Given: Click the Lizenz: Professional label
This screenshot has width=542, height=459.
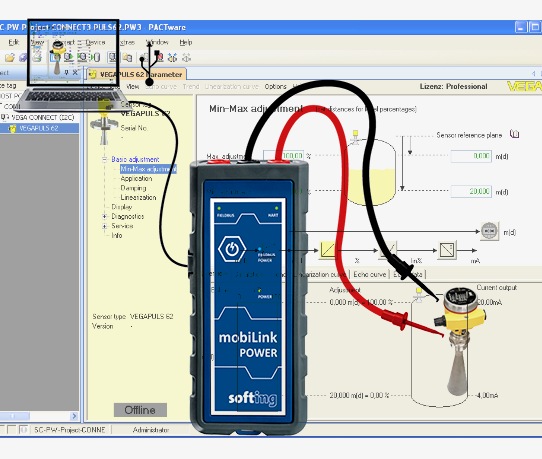Looking at the screenshot, I should (454, 86).
